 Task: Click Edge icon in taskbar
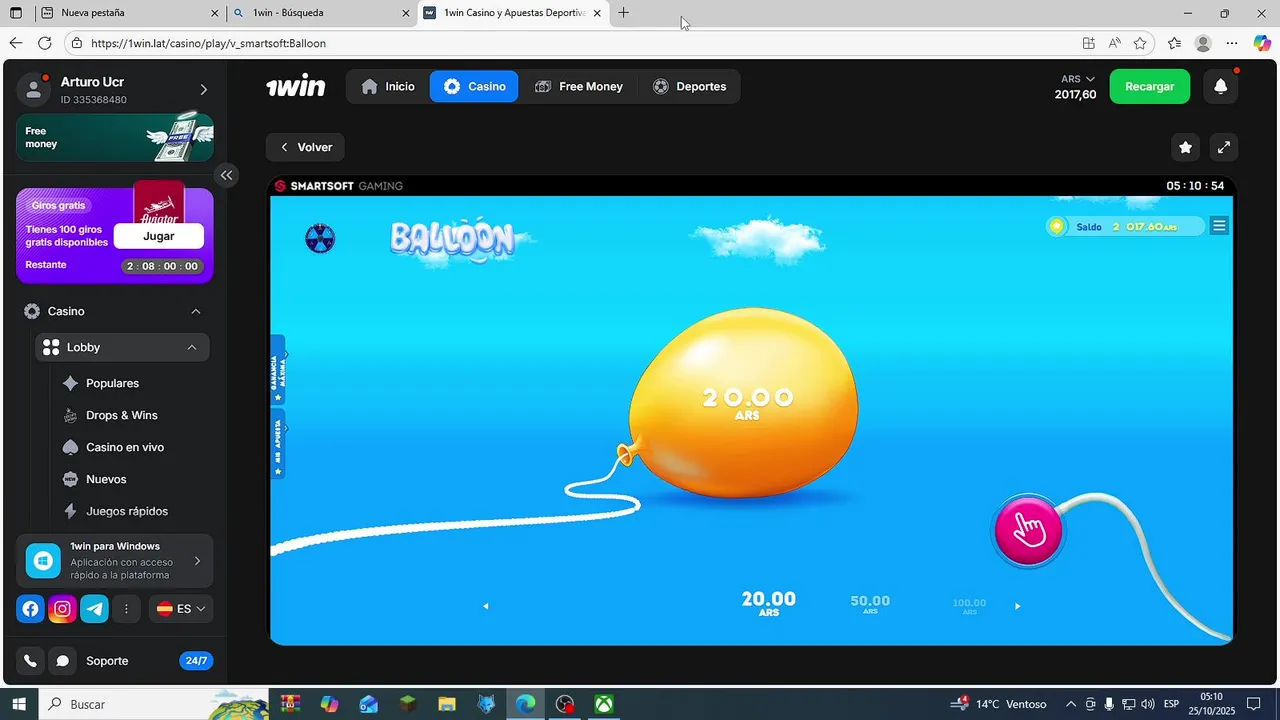coord(526,704)
